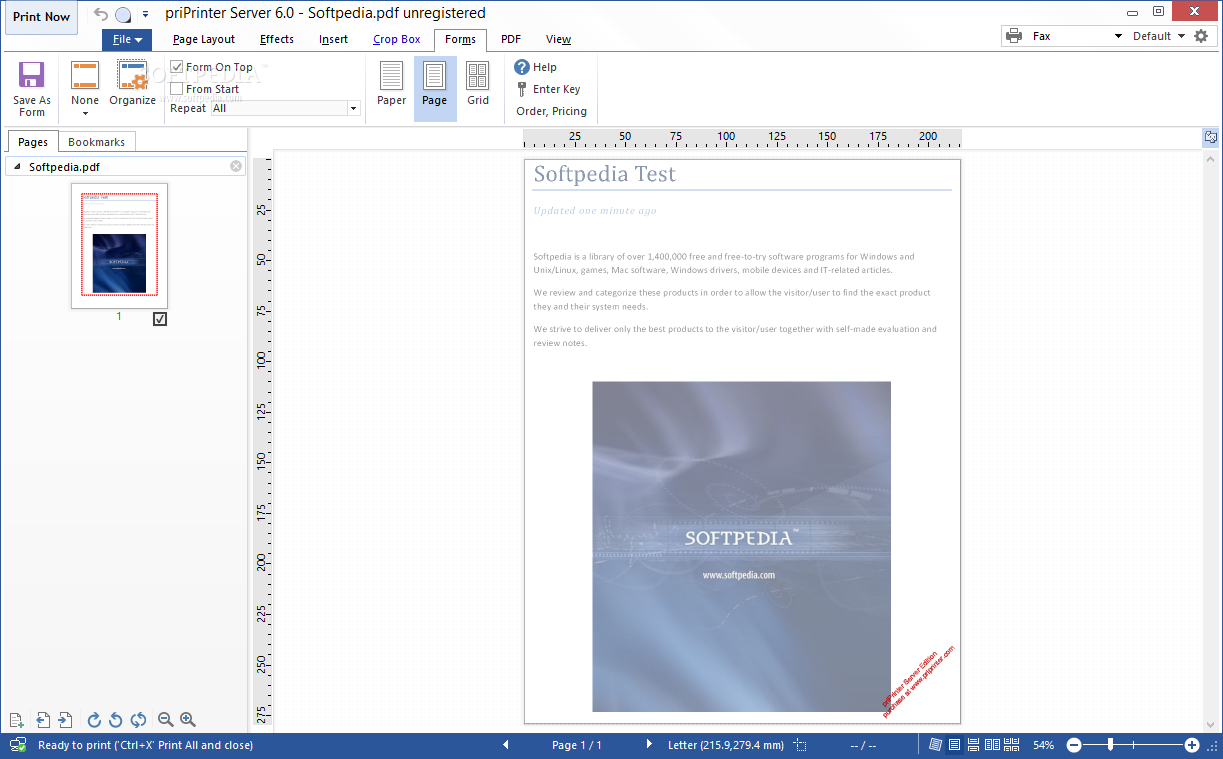Toggle the checkbox under page 1 thumbnail
Image resolution: width=1223 pixels, height=759 pixels.
tap(160, 319)
